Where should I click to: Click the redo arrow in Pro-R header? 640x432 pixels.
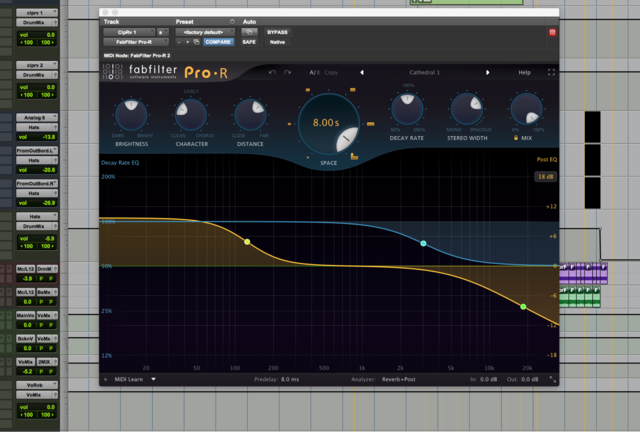coord(287,72)
